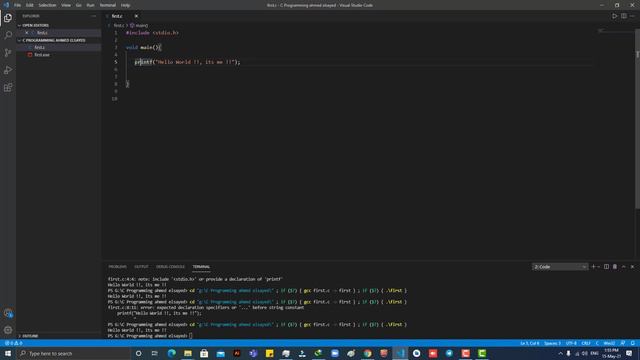Screen dimensions: 640x360
Task: Select first.c in the folder tree
Action: (x=58, y=47)
